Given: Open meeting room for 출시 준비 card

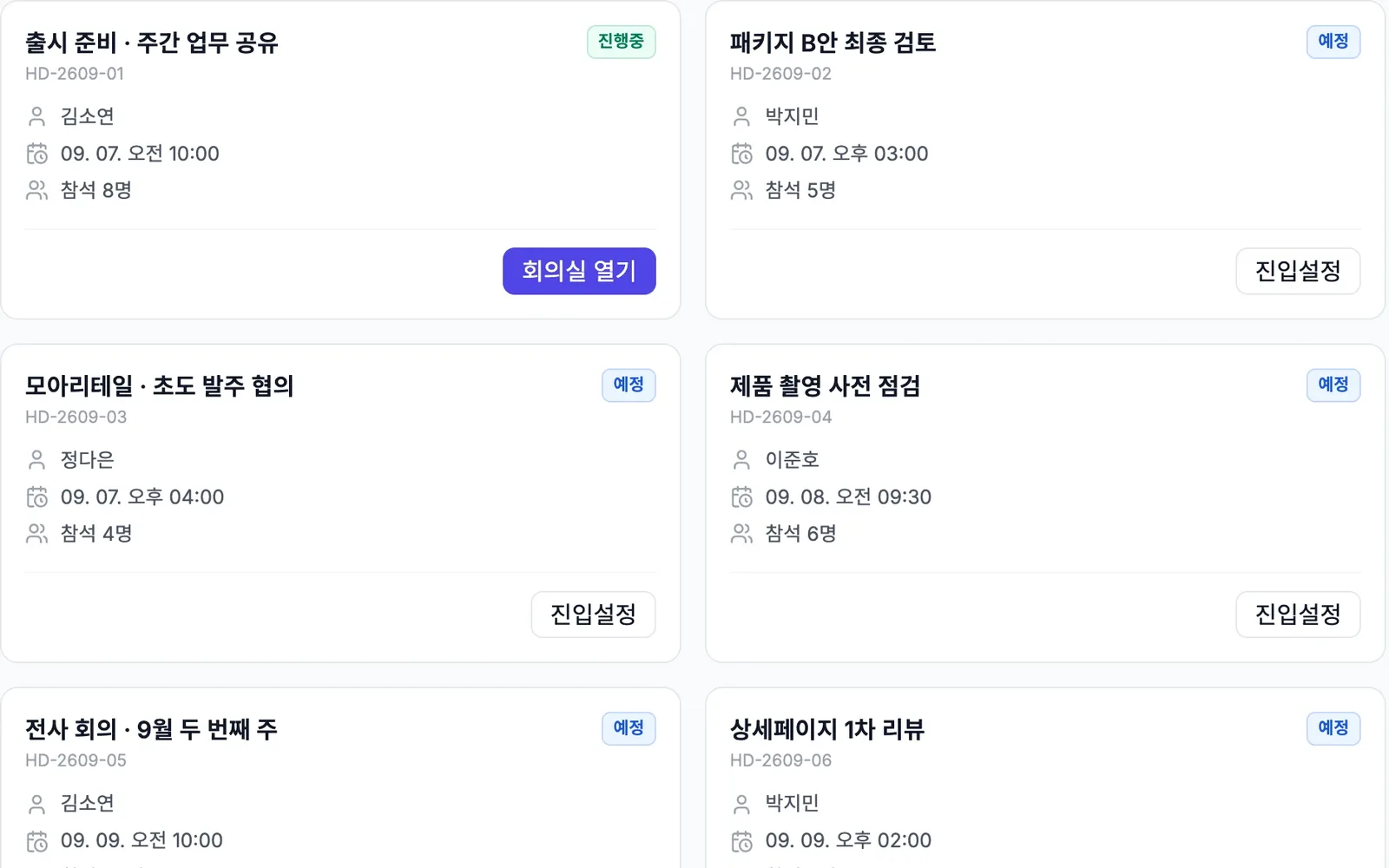Looking at the screenshot, I should click(x=579, y=271).
